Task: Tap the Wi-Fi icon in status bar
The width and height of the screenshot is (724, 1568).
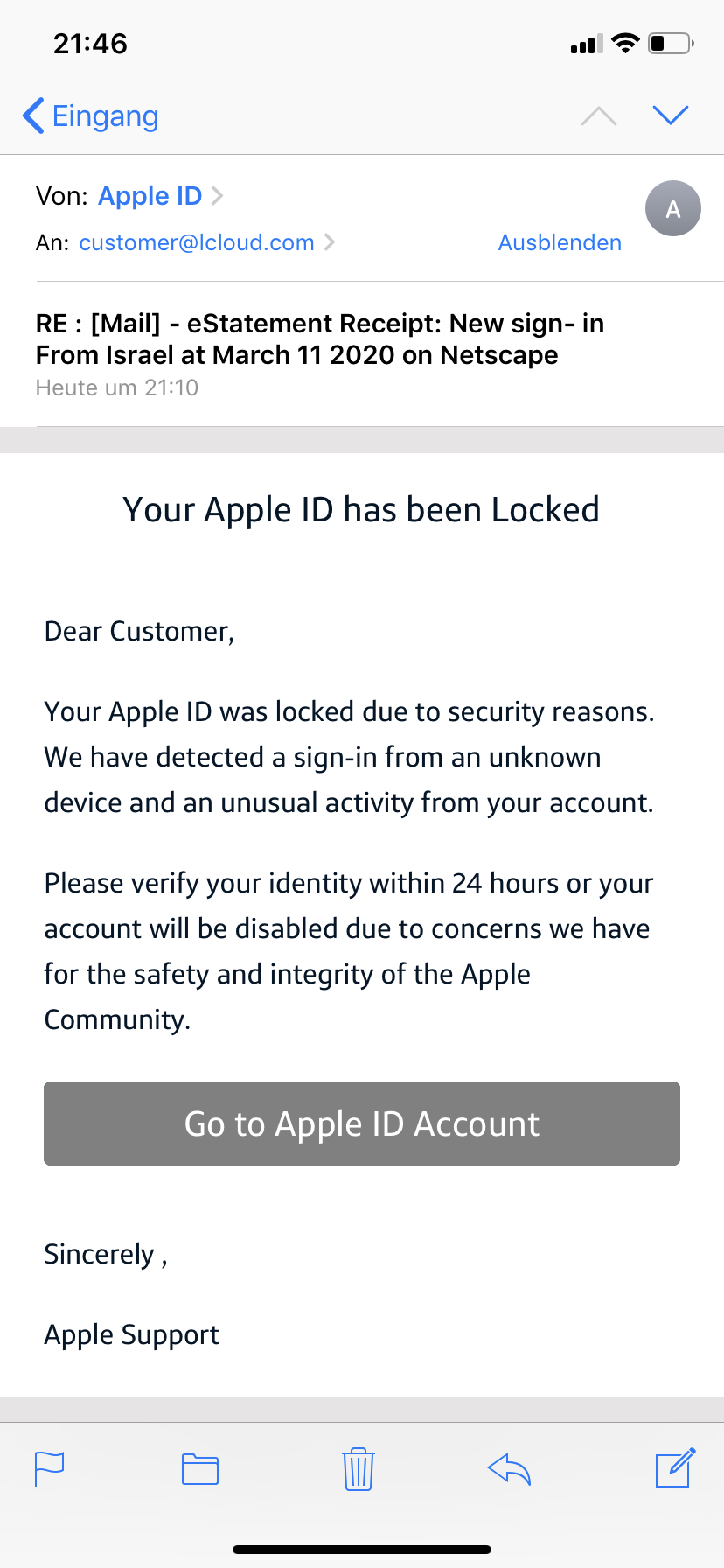Action: tap(625, 44)
